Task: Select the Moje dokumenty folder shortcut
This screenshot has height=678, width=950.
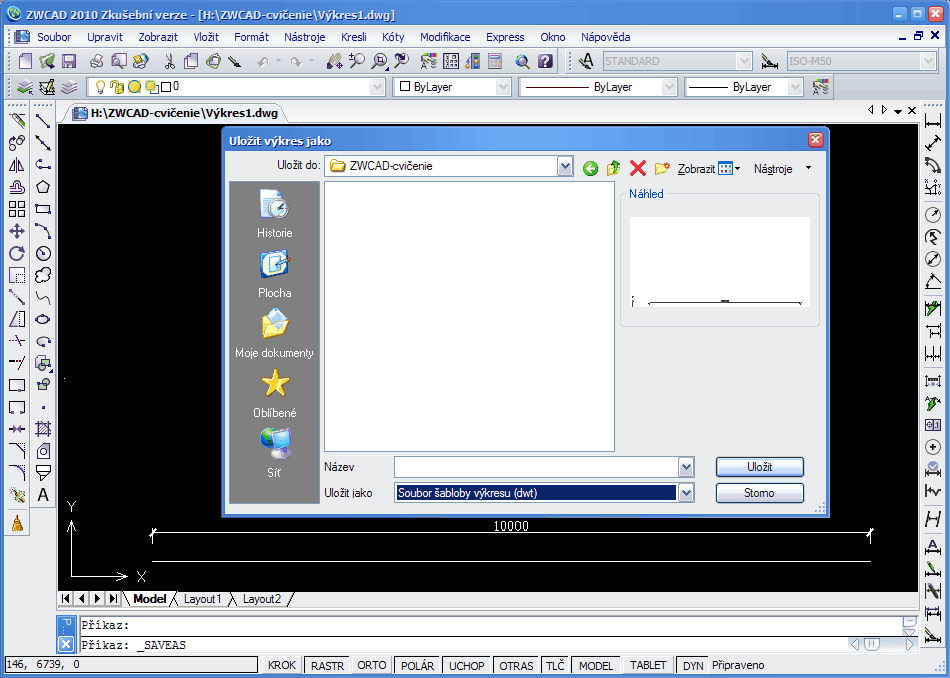Action: [x=274, y=334]
